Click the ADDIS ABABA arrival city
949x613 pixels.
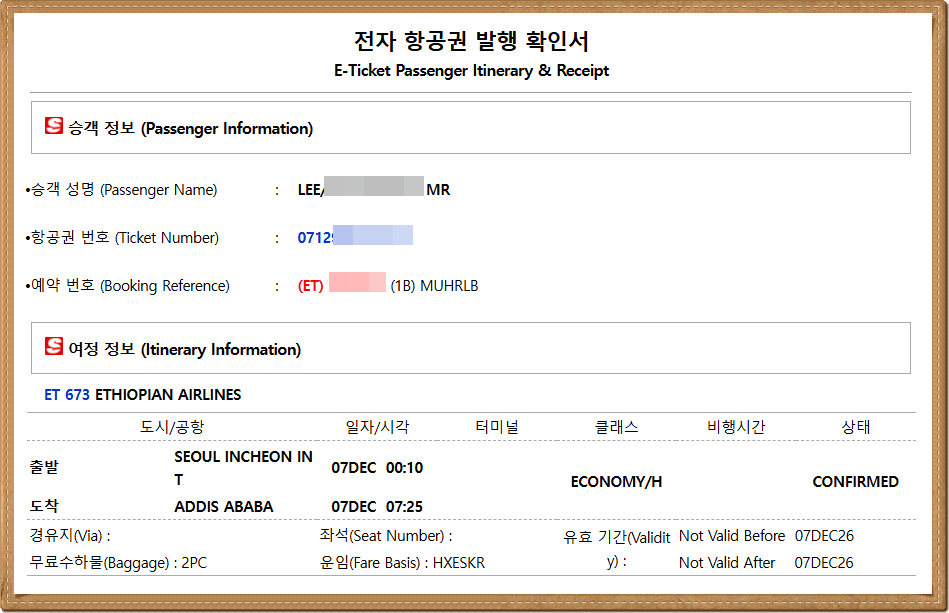point(224,506)
